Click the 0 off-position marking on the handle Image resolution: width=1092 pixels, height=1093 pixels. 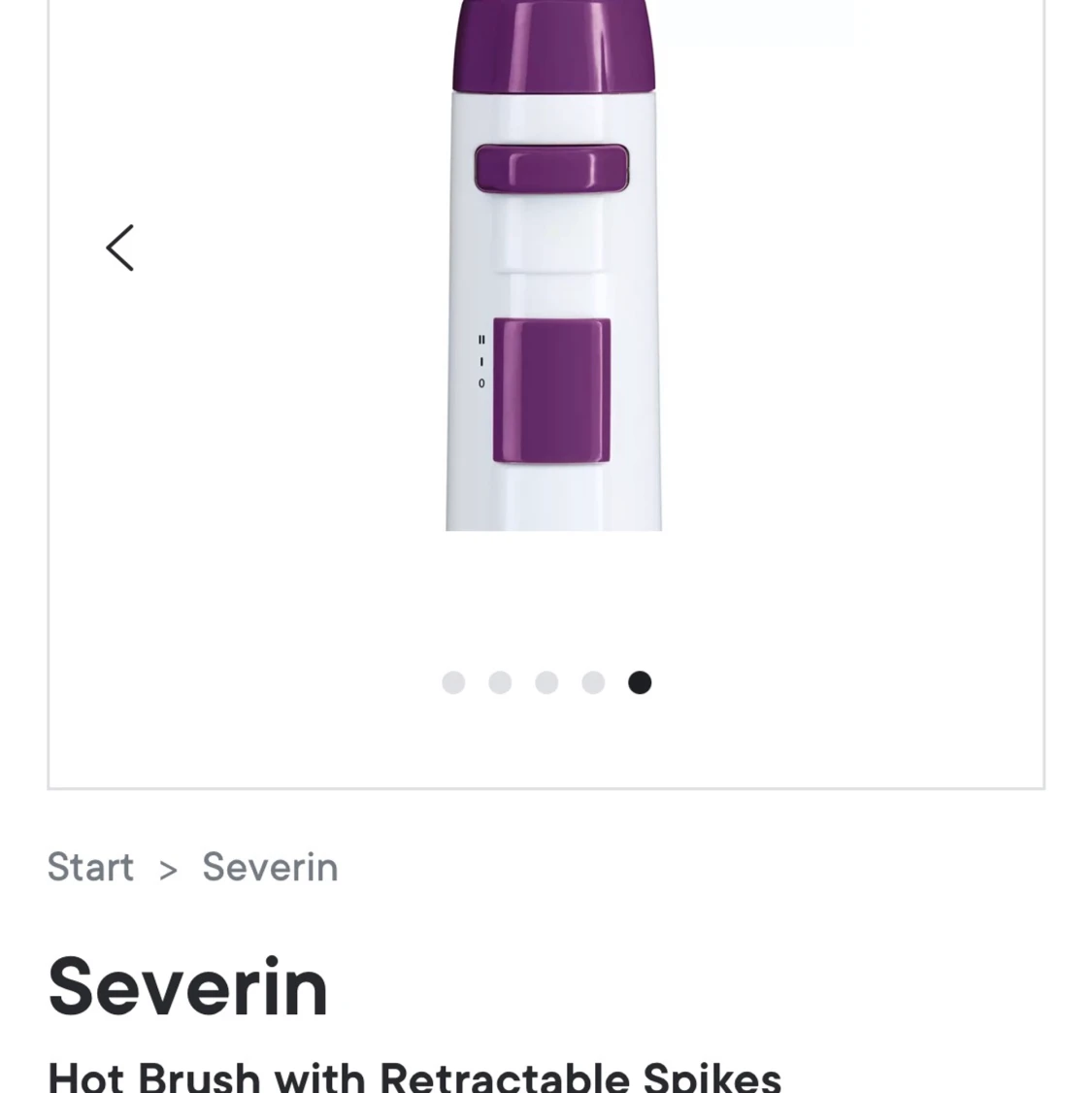(x=481, y=383)
